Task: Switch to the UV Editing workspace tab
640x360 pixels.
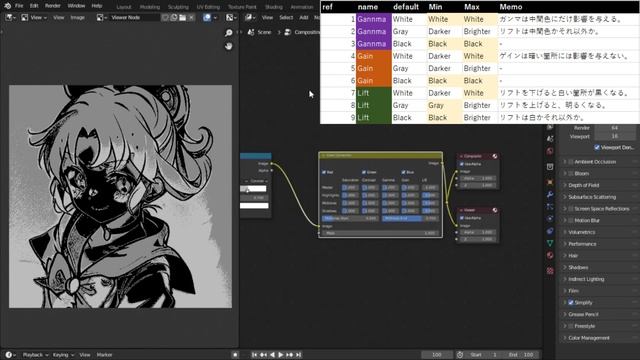Action: point(208,7)
